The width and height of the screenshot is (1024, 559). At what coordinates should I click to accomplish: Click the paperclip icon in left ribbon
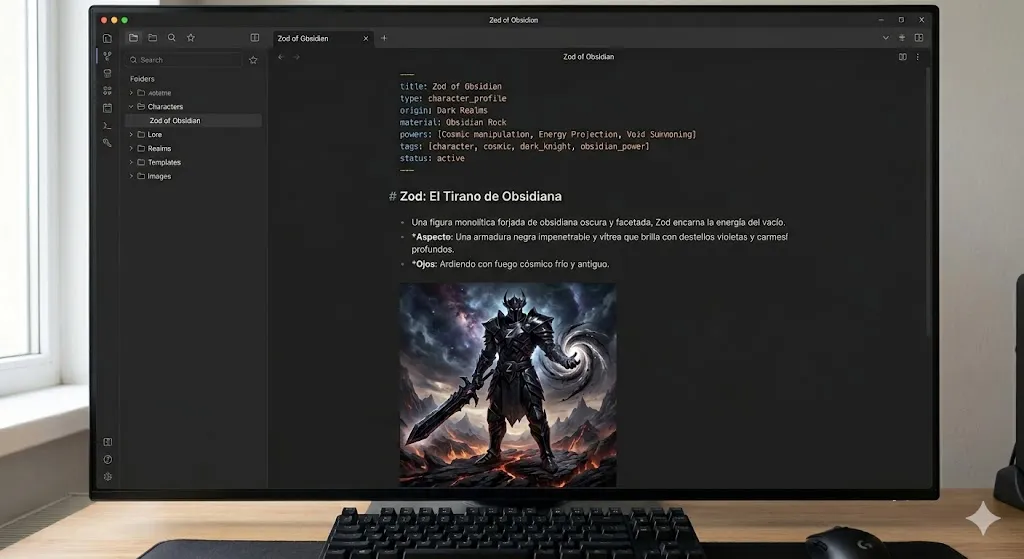pos(108,142)
